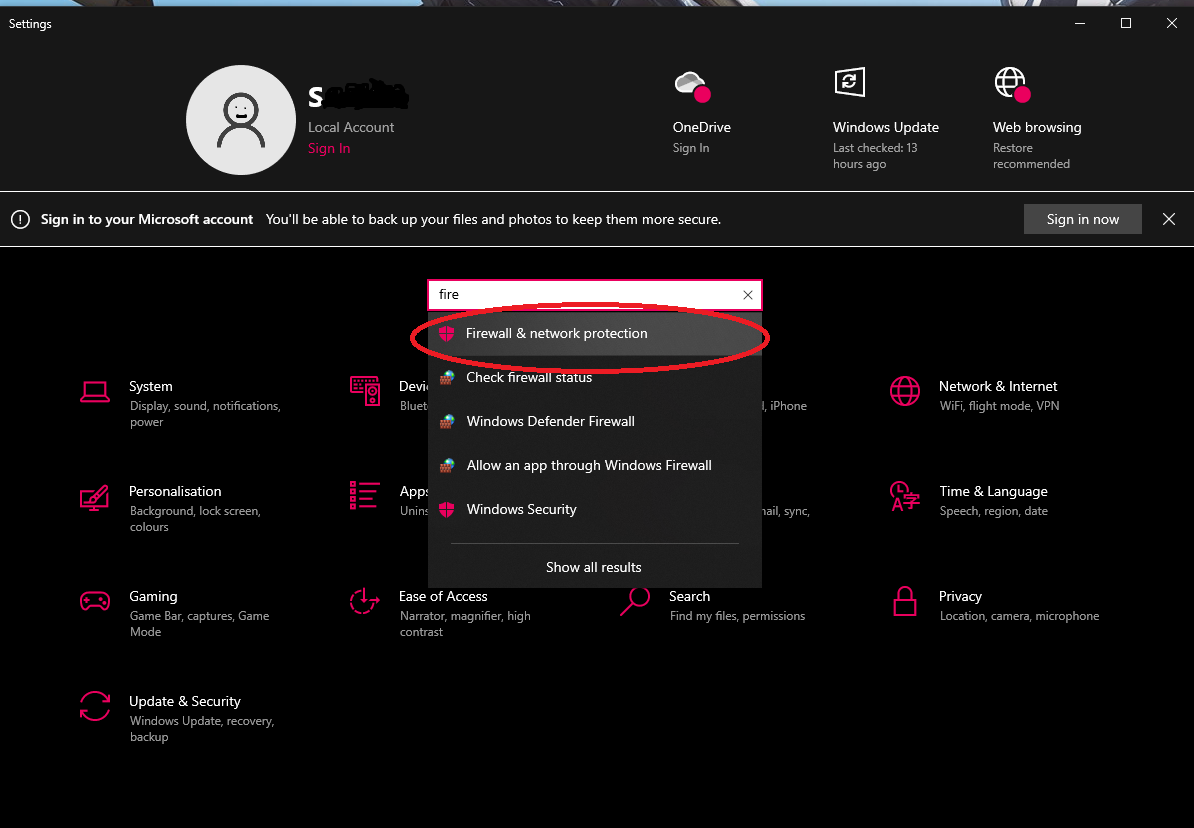Open the System settings laptop icon
Viewport: 1194px width, 828px height.
[94, 392]
